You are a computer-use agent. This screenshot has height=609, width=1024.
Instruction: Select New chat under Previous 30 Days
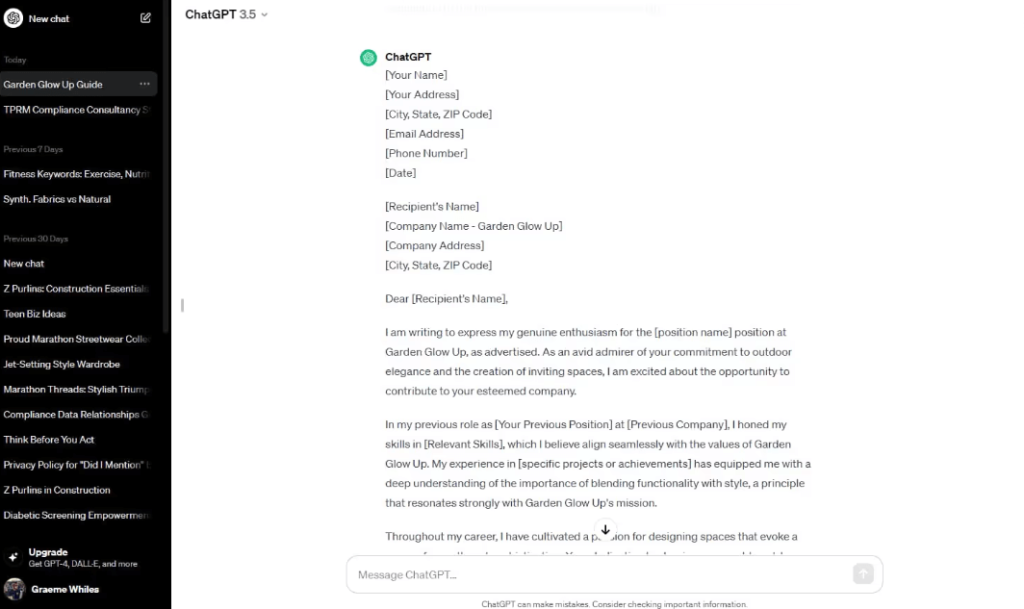[x=24, y=263]
